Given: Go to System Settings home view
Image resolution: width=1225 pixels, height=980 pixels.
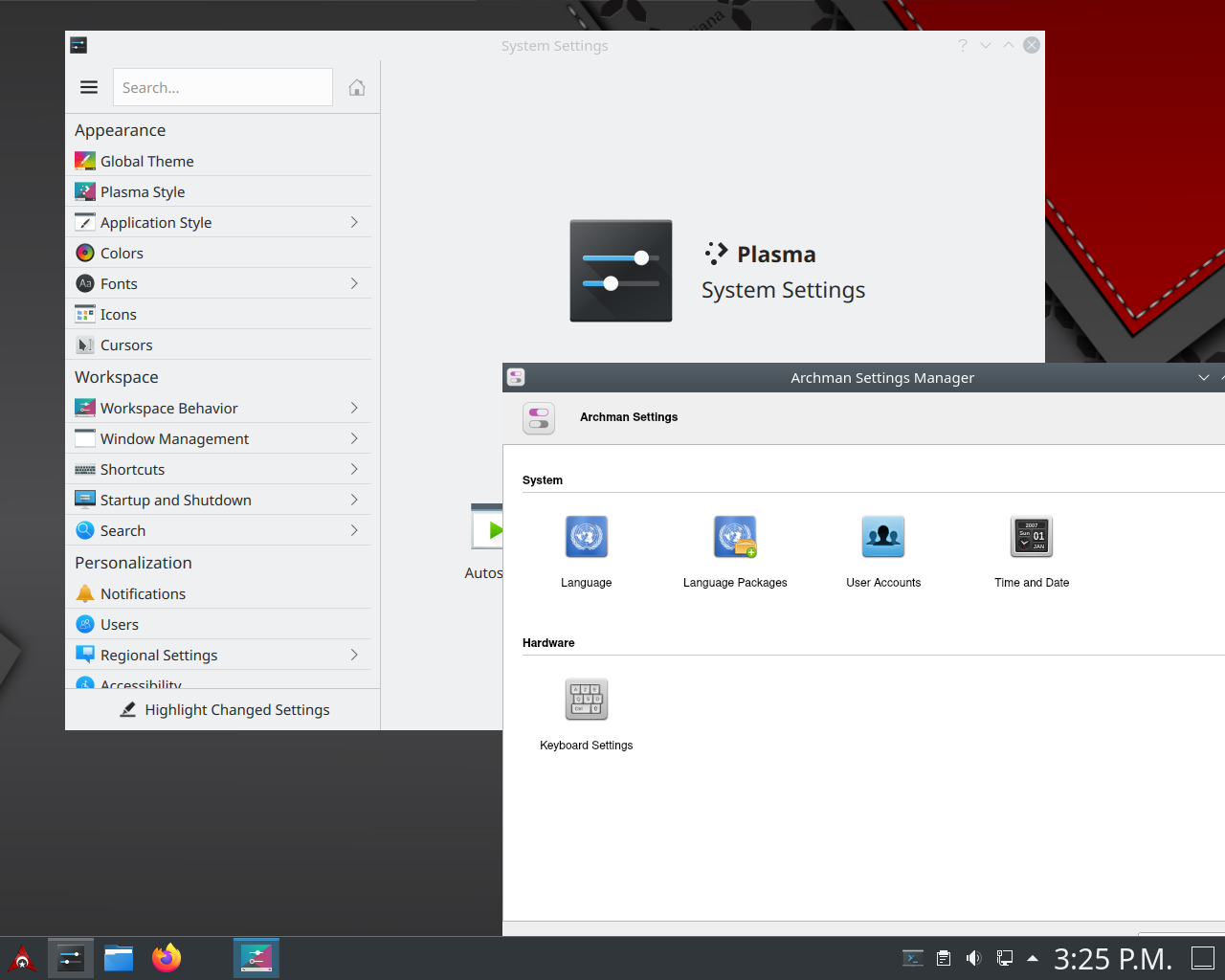Looking at the screenshot, I should [x=357, y=87].
